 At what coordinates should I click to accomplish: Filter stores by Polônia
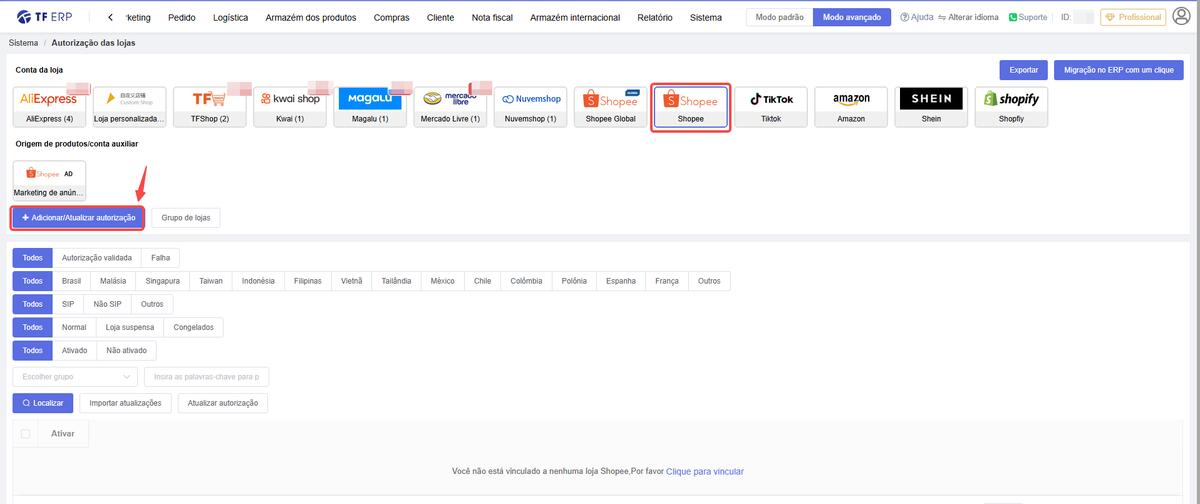(574, 281)
